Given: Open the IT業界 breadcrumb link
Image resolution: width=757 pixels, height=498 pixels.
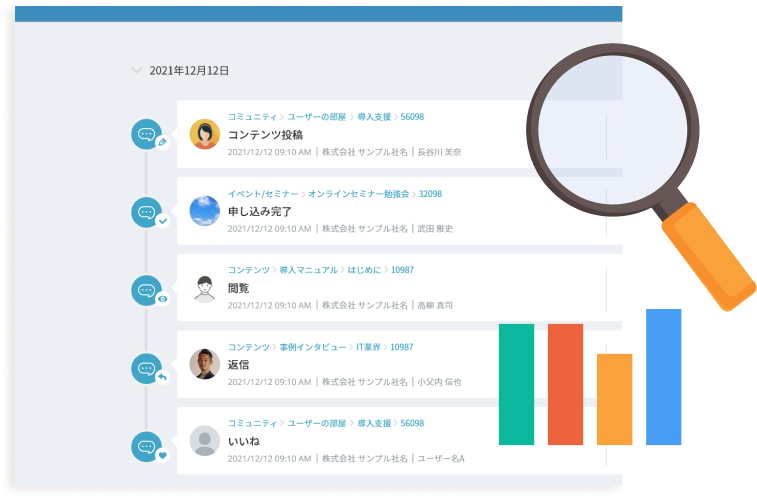Looking at the screenshot, I should [368, 347].
